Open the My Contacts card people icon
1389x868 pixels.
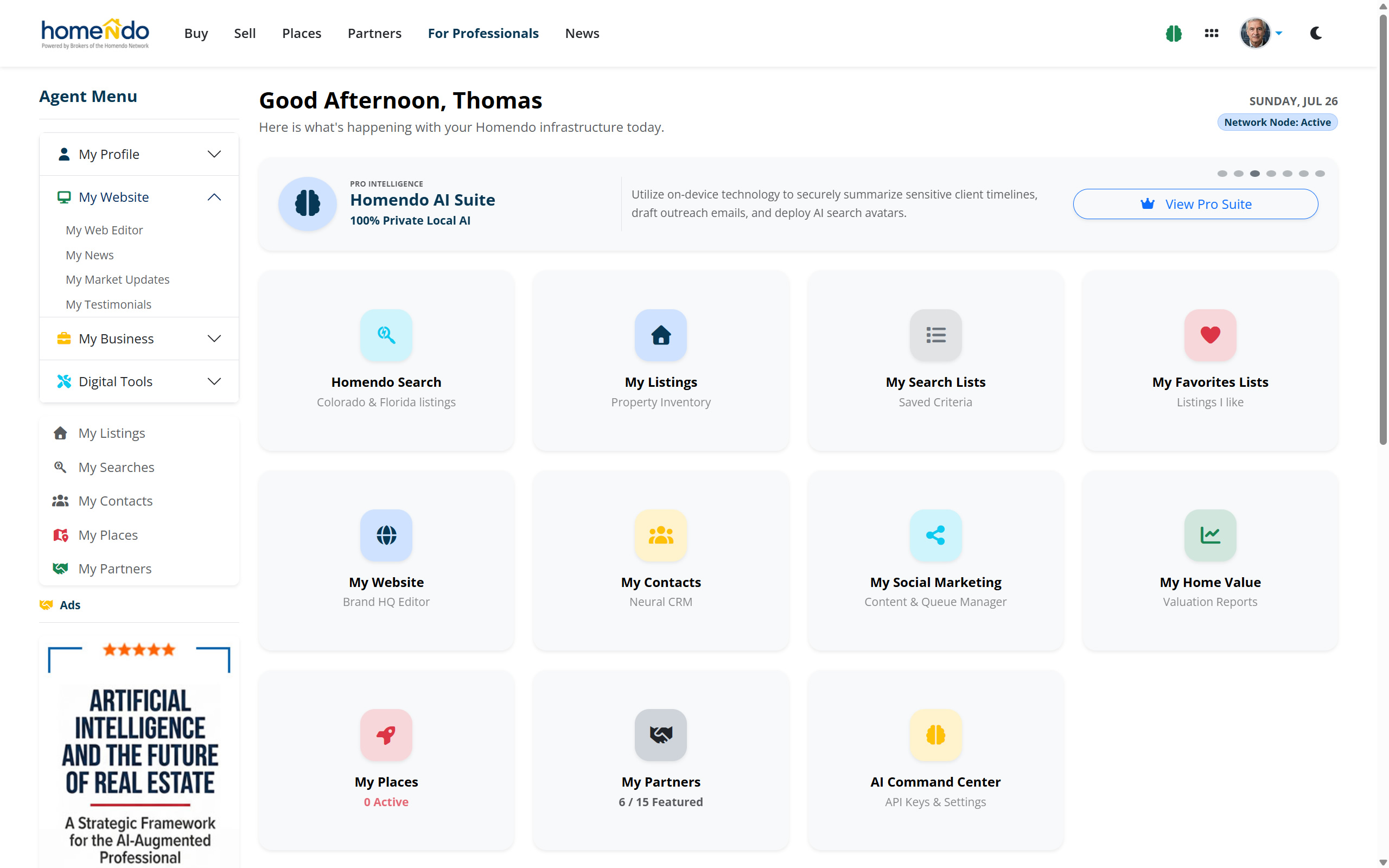click(661, 535)
